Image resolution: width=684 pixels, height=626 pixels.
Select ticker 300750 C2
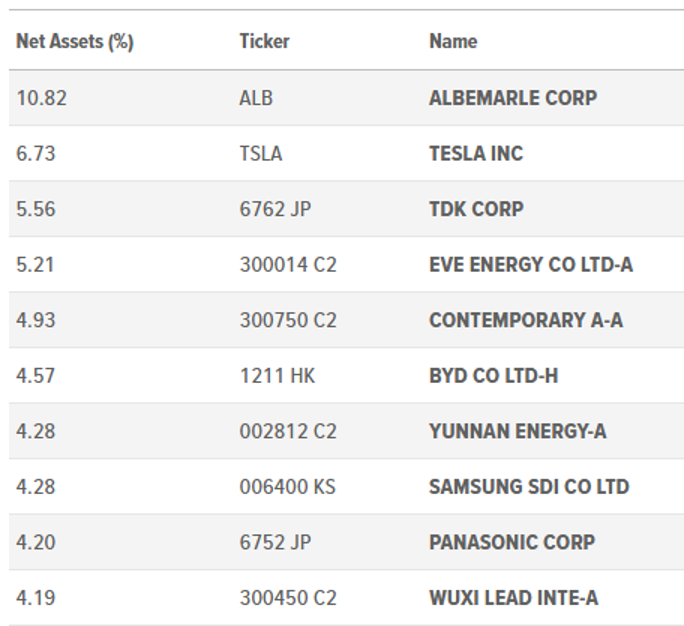(288, 321)
